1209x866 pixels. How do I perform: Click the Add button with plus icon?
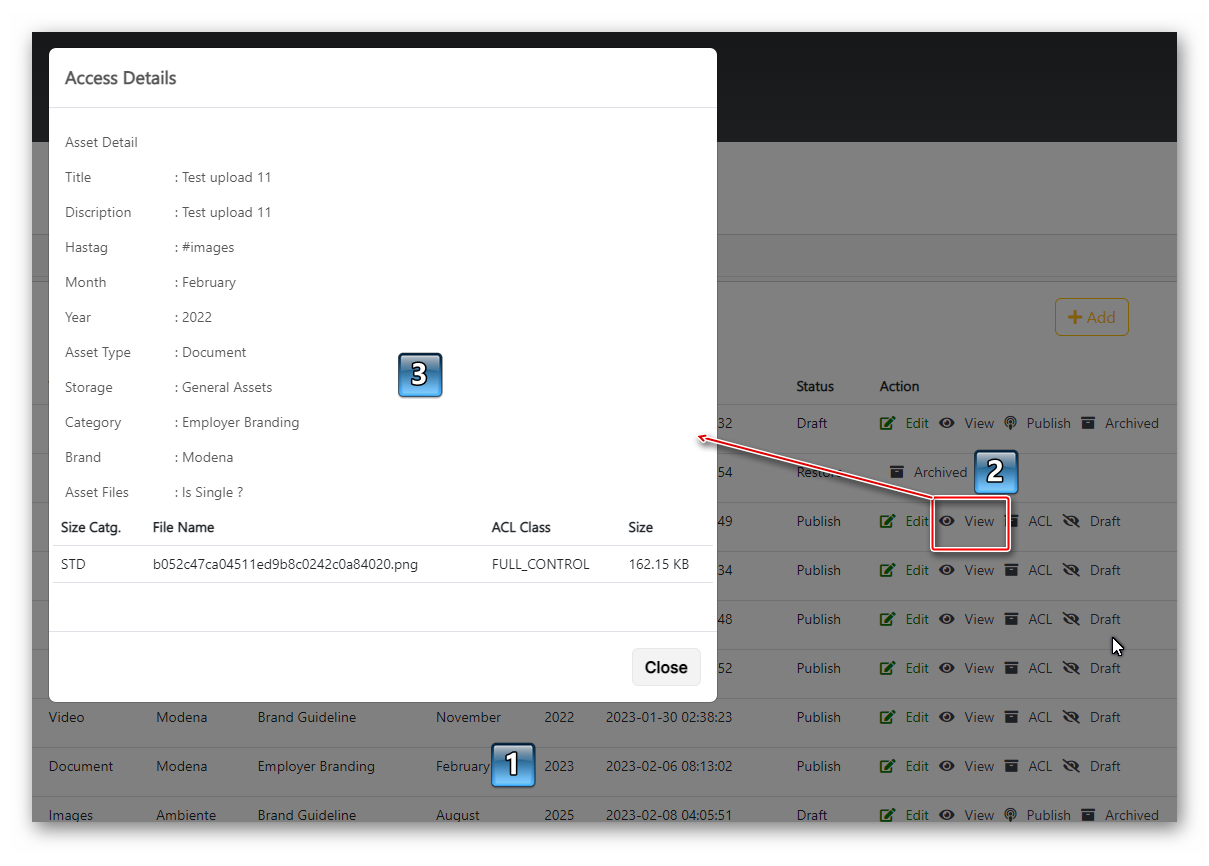click(1092, 317)
